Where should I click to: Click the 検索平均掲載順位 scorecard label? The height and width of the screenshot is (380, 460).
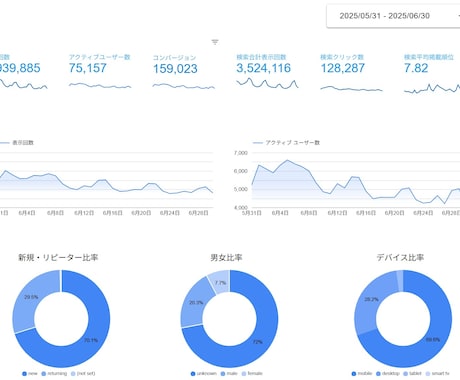(429, 57)
